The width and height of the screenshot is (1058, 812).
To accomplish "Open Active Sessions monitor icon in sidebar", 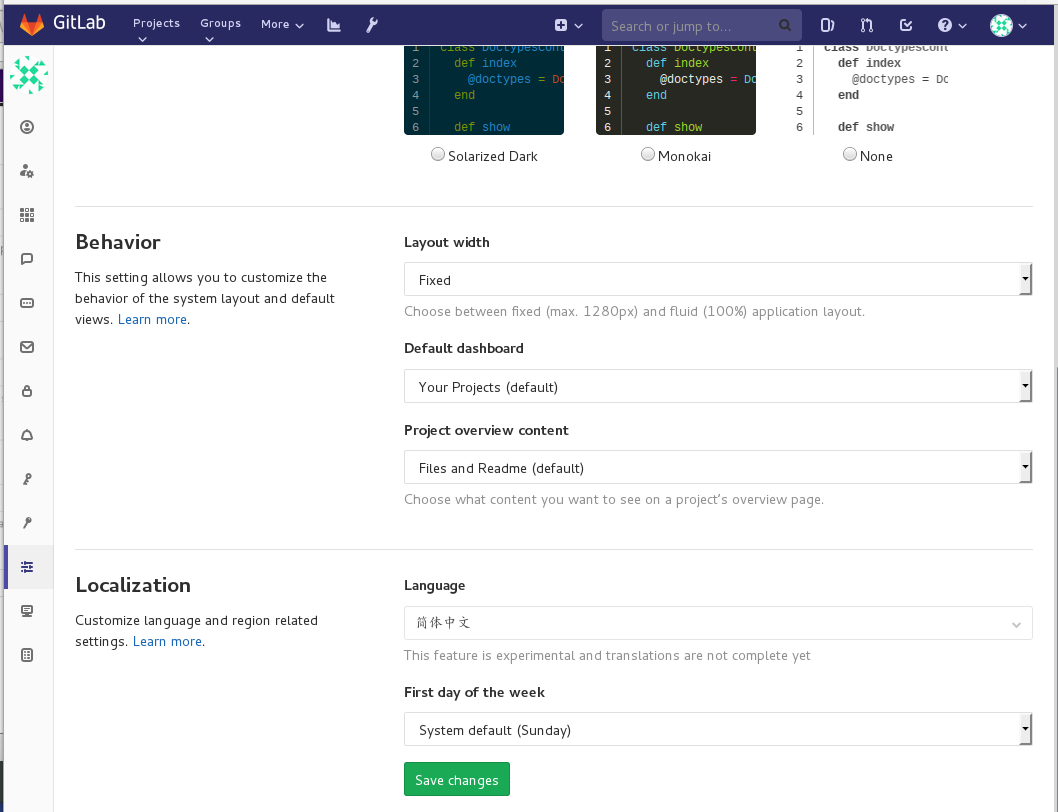I will [27, 611].
